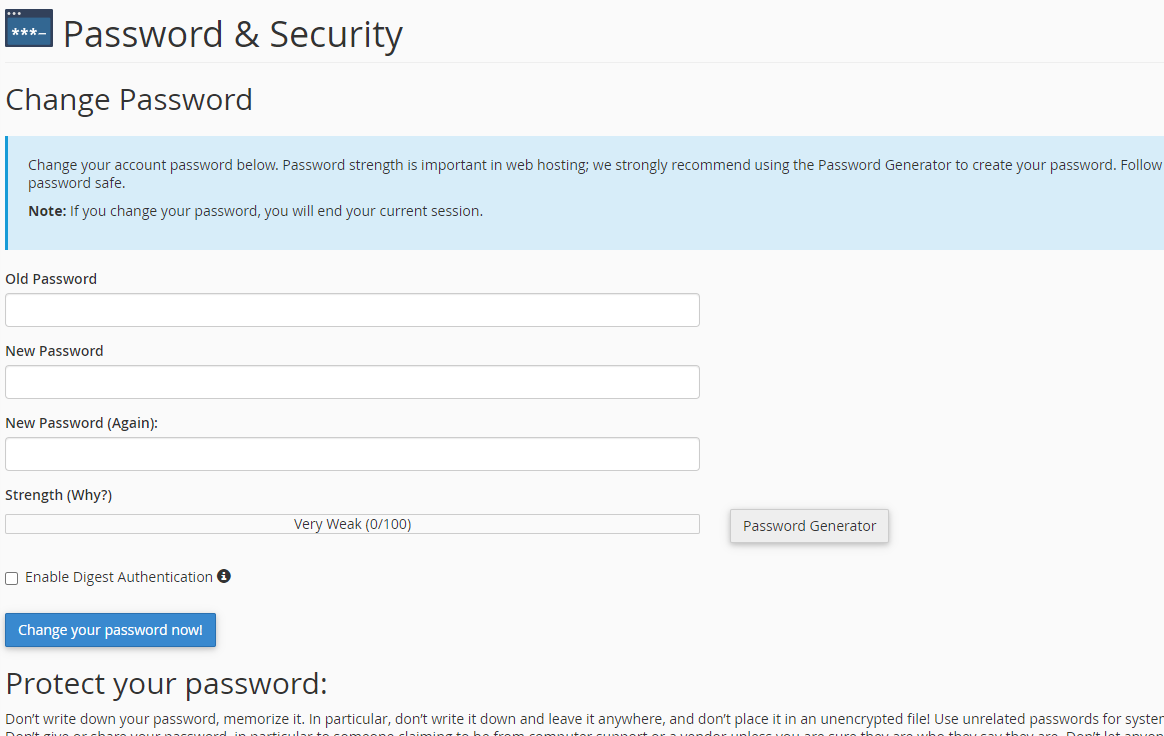Open the Password Generator
The height and width of the screenshot is (736, 1164).
(x=809, y=526)
